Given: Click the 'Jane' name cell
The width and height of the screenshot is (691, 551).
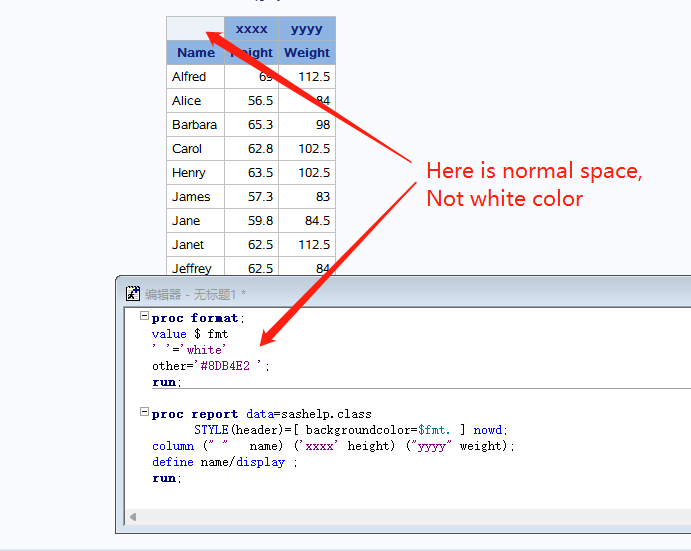Looking at the screenshot, I should click(186, 221).
